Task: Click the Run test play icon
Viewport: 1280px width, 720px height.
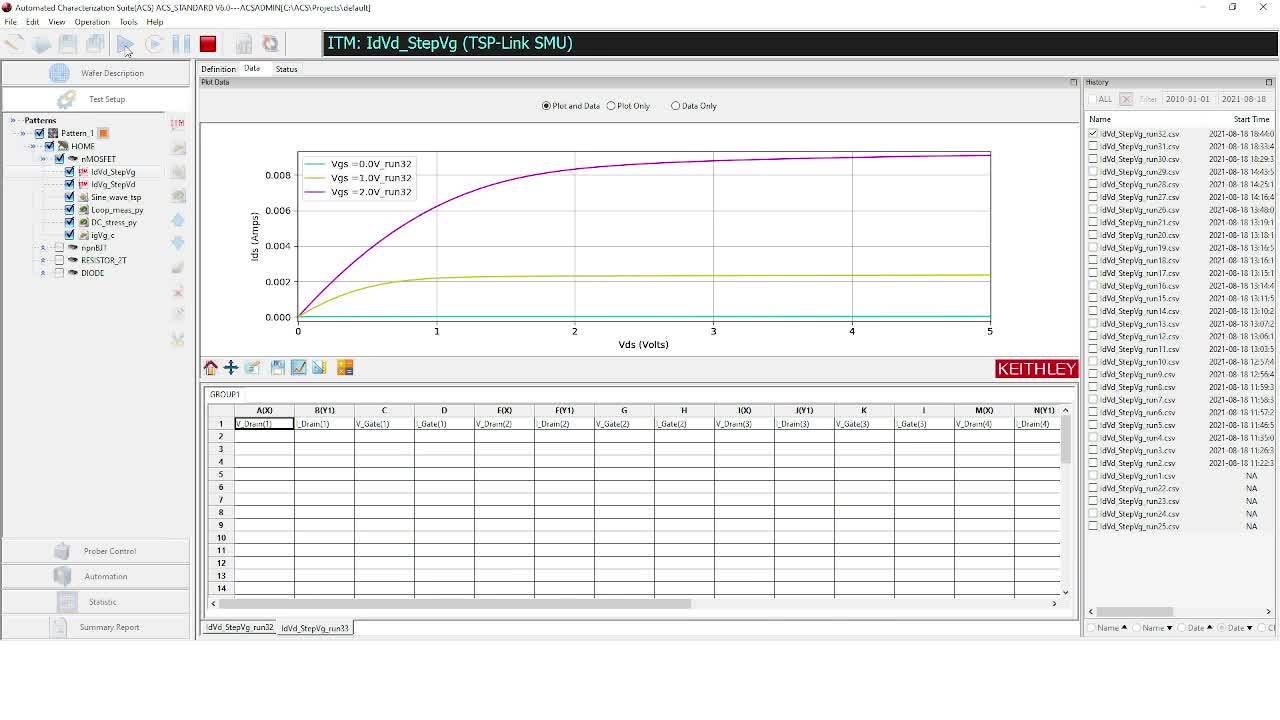Action: coord(125,44)
